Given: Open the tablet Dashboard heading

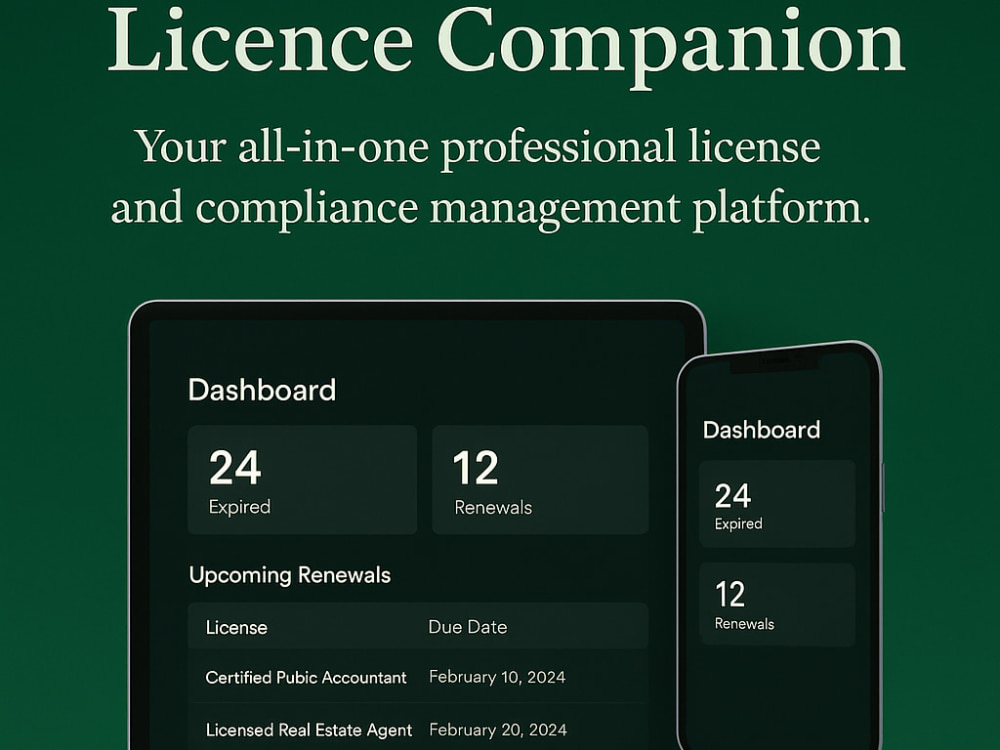Looking at the screenshot, I should (261, 390).
